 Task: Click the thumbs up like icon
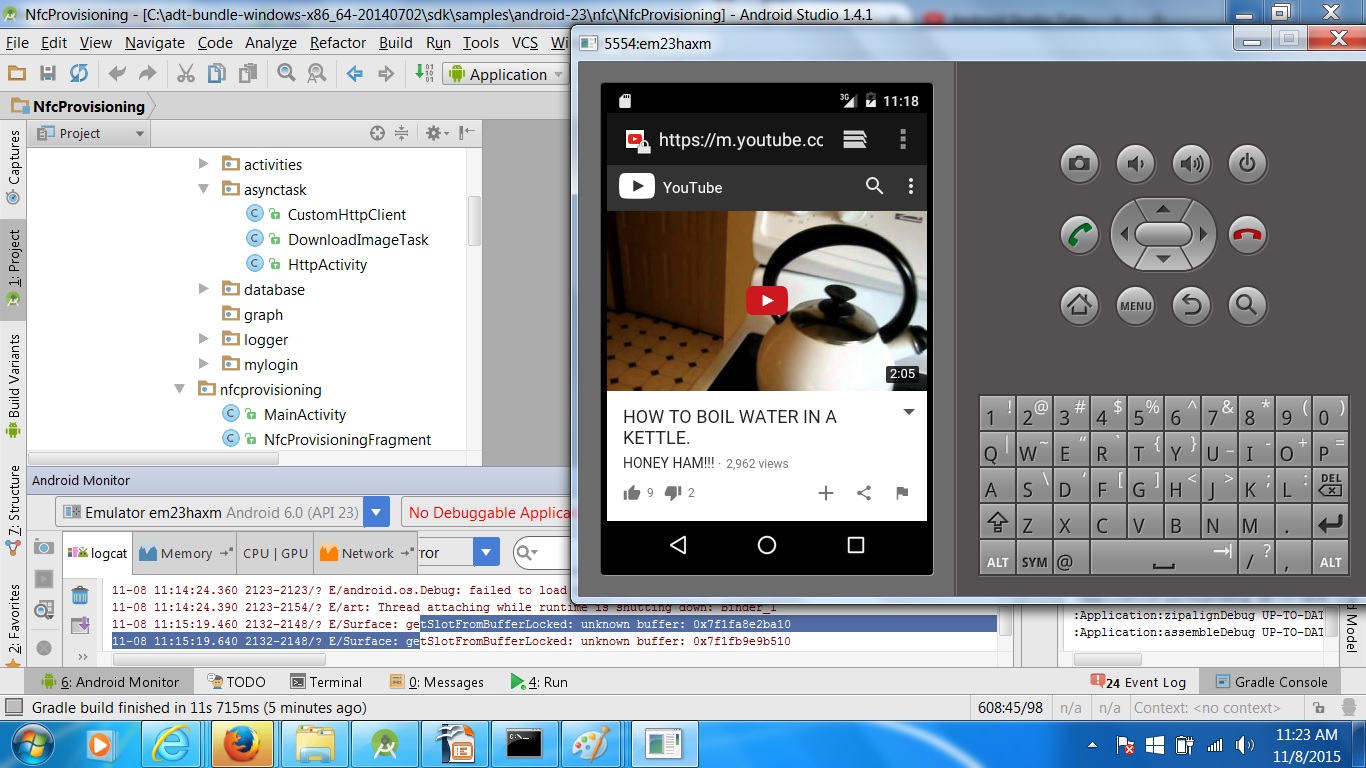pyautogui.click(x=631, y=493)
